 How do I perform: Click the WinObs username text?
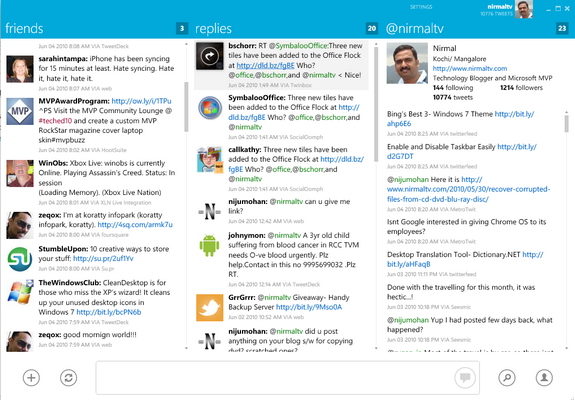pos(53,163)
